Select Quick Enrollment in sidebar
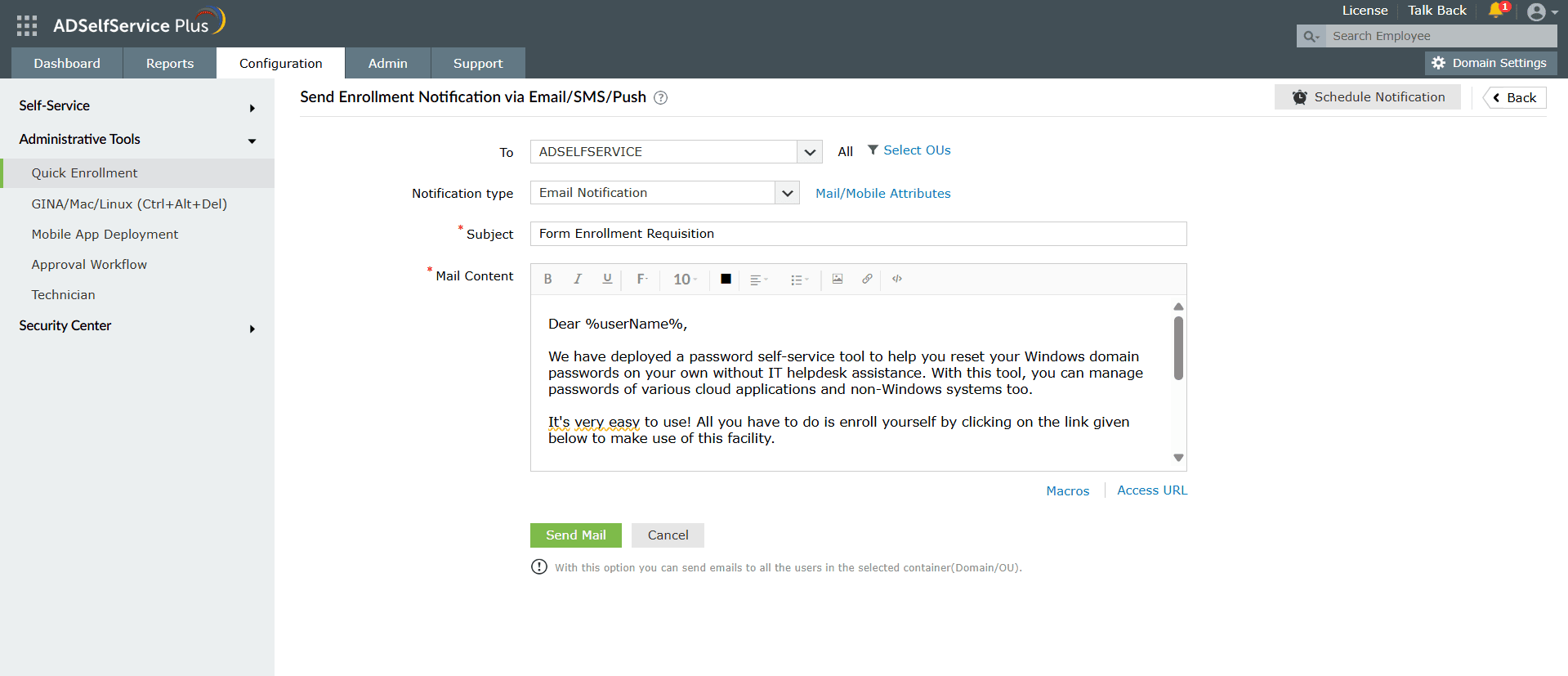Viewport: 1568px width, 676px height. tap(137, 173)
